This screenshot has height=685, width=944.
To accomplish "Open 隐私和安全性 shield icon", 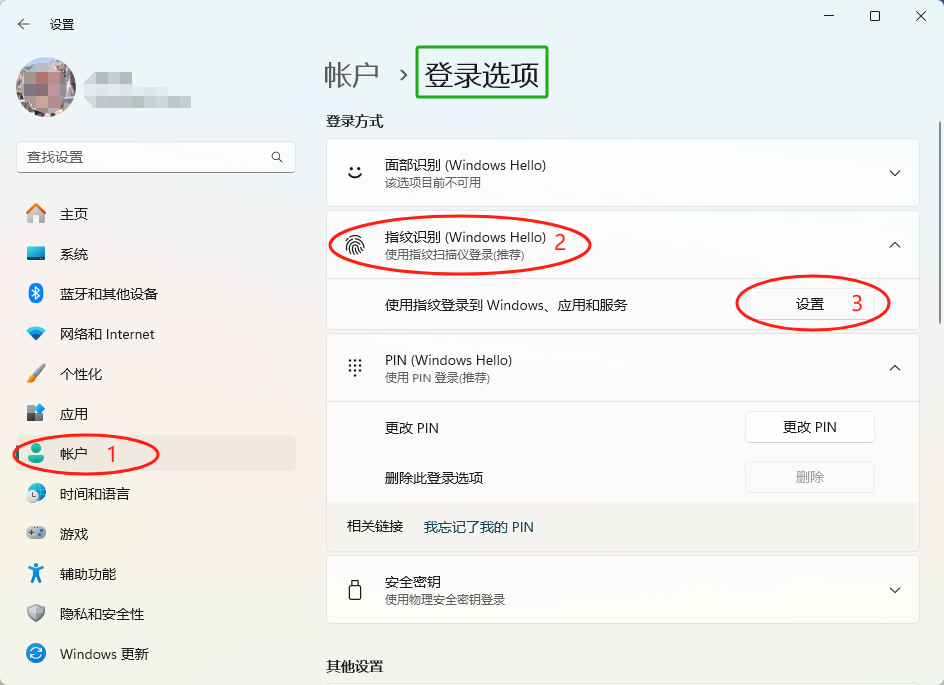I will tap(36, 614).
